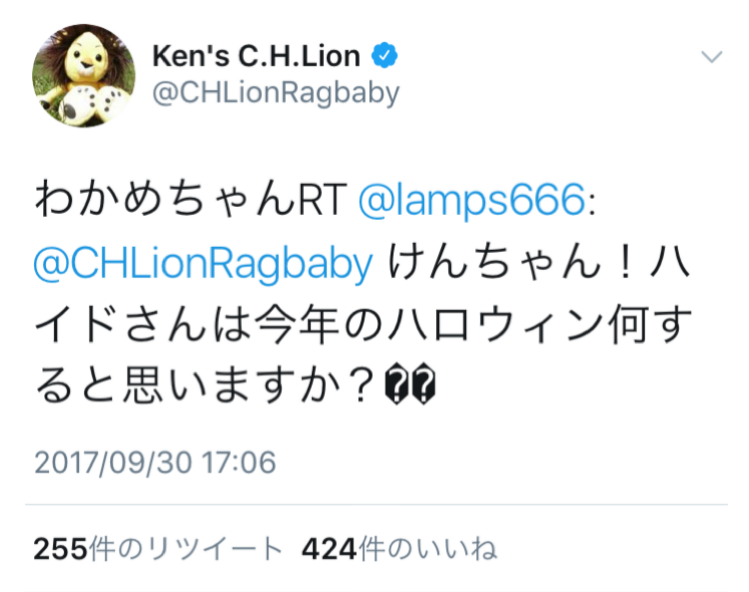The image size is (749, 592).
Task: Click the second unknown emoji glyph
Action: pos(423,383)
